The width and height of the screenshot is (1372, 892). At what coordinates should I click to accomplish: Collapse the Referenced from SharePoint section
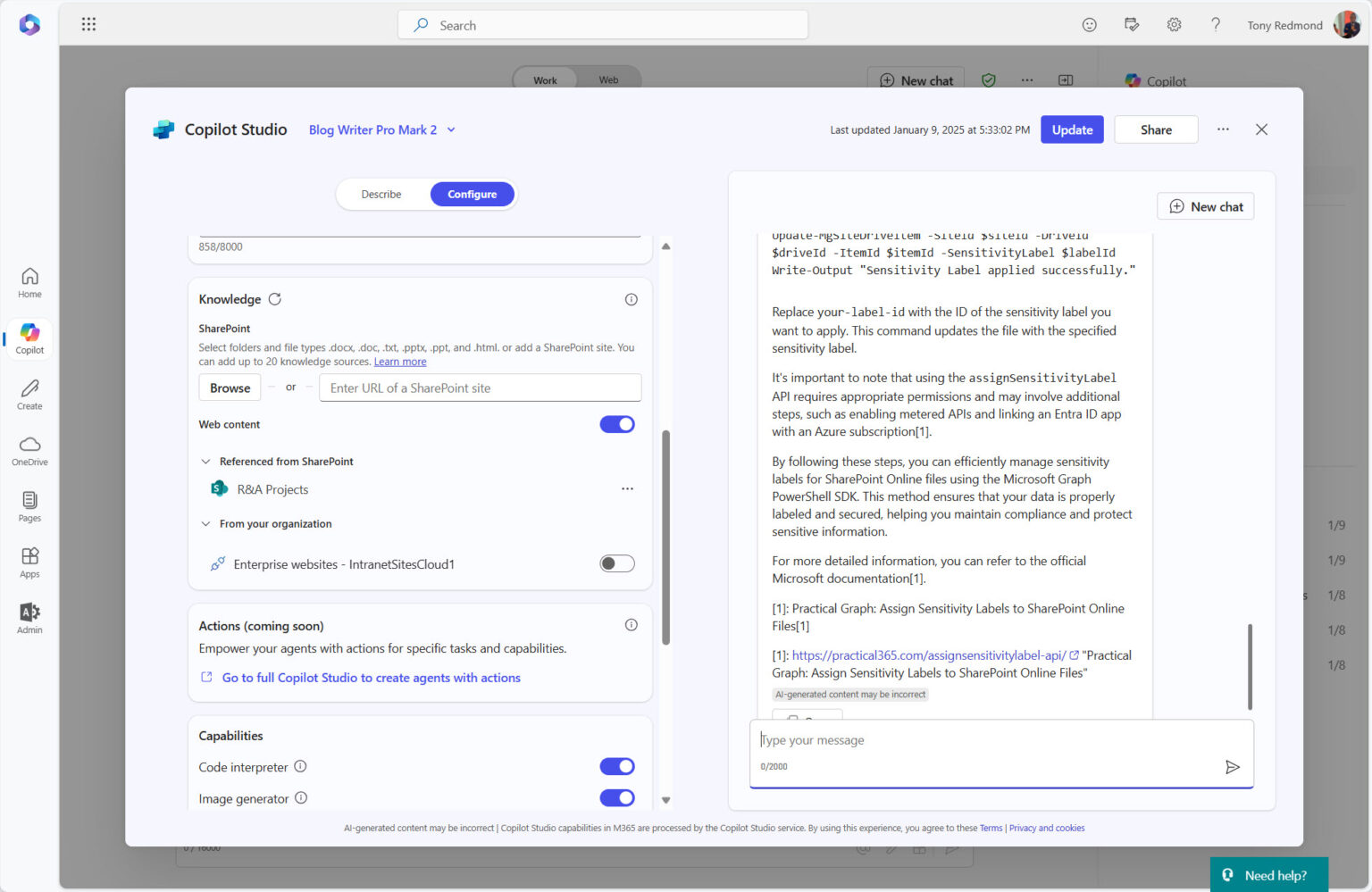206,462
